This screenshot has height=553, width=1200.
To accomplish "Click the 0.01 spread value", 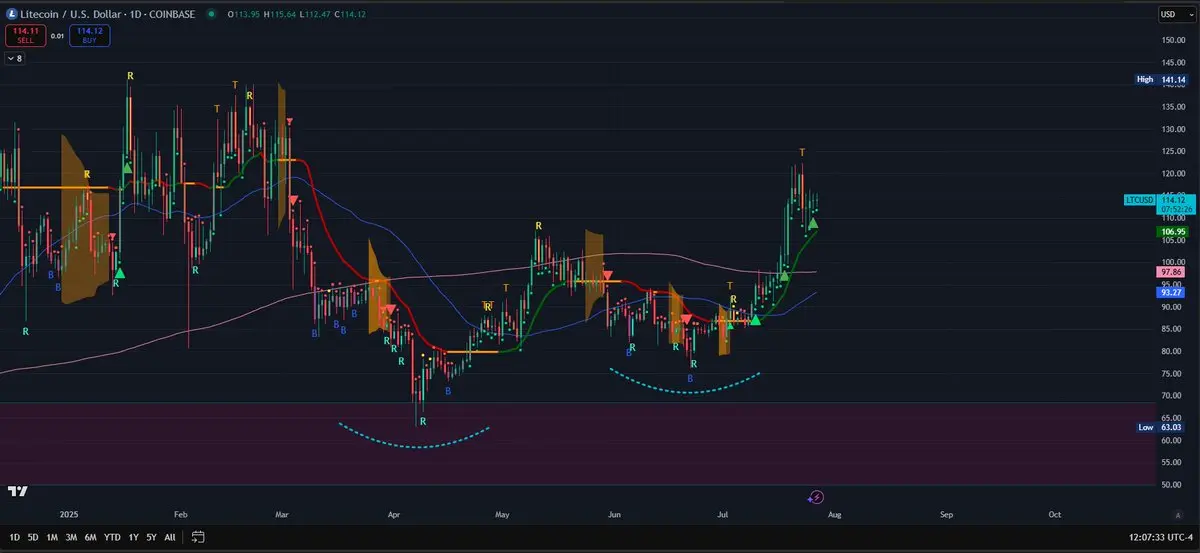I will coord(57,36).
